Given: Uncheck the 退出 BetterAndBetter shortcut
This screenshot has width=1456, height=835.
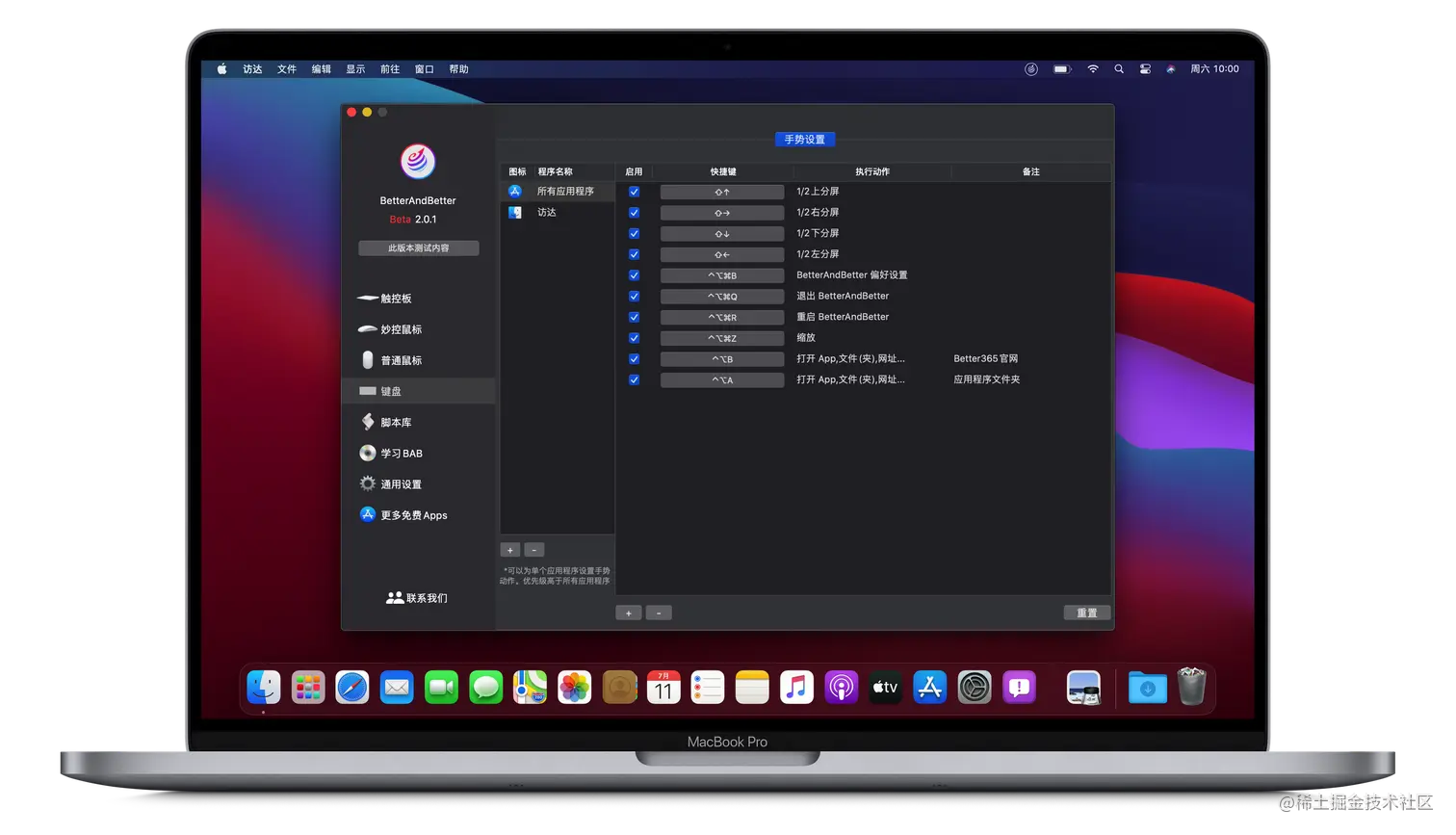Looking at the screenshot, I should pyautogui.click(x=634, y=297).
